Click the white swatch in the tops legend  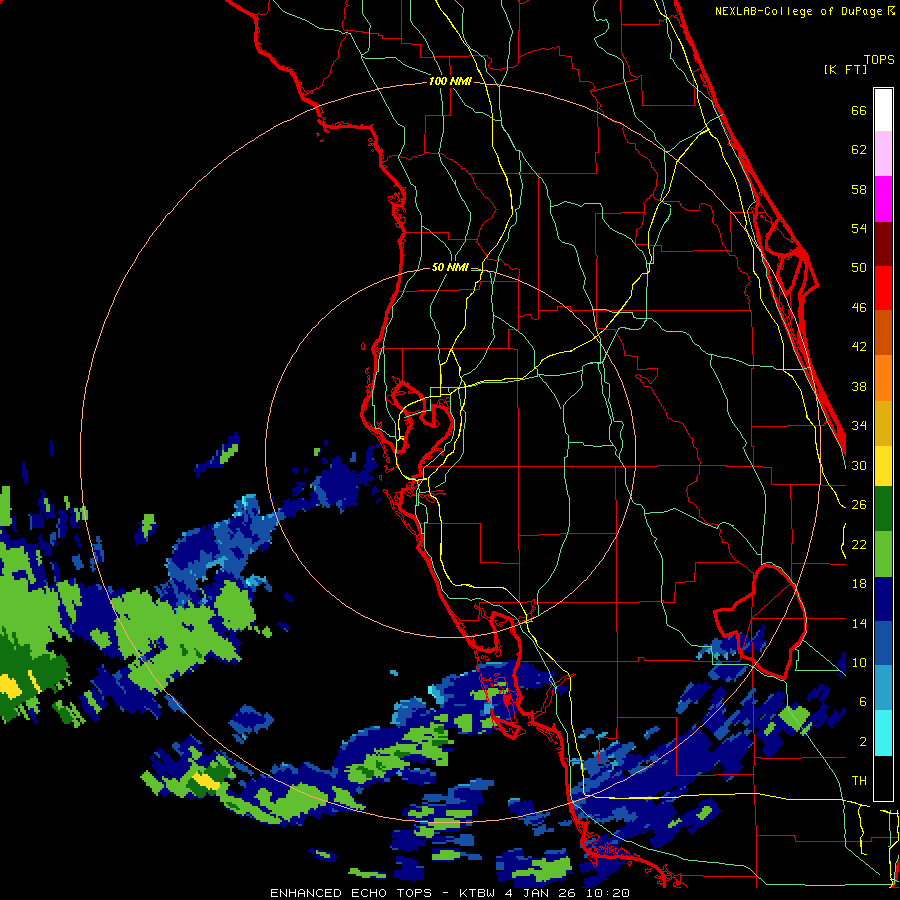coord(883,110)
